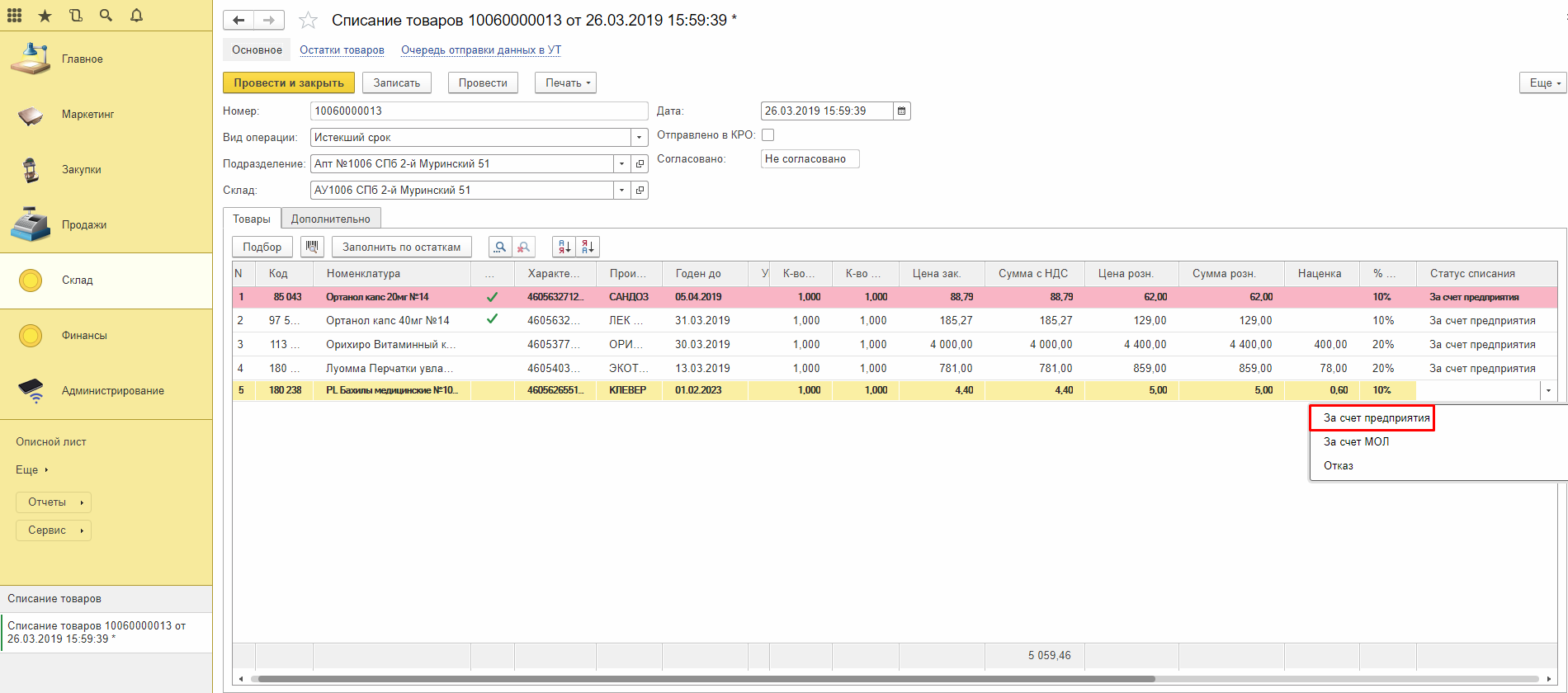The height and width of the screenshot is (693, 1568).
Task: Open the Печать dropdown menu
Action: tap(566, 82)
